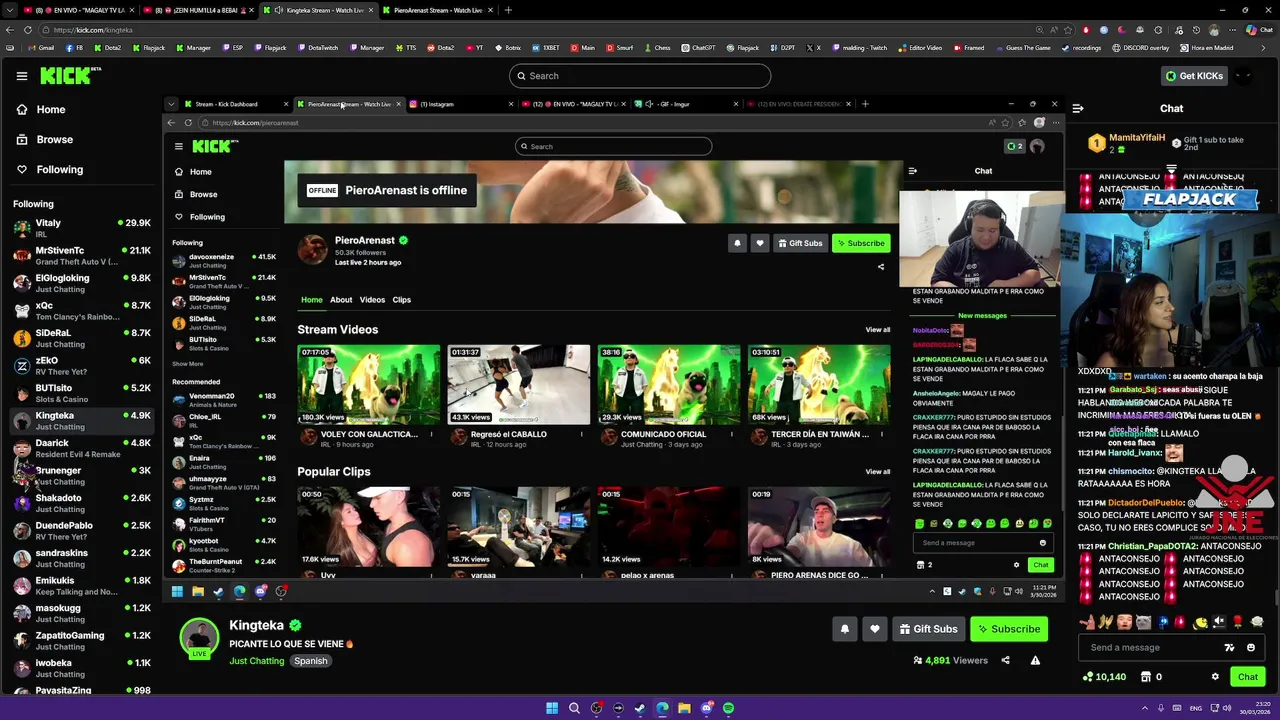Screen dimensions: 1280x720
Task: Open the Just Chatting category link
Action: click(x=257, y=661)
